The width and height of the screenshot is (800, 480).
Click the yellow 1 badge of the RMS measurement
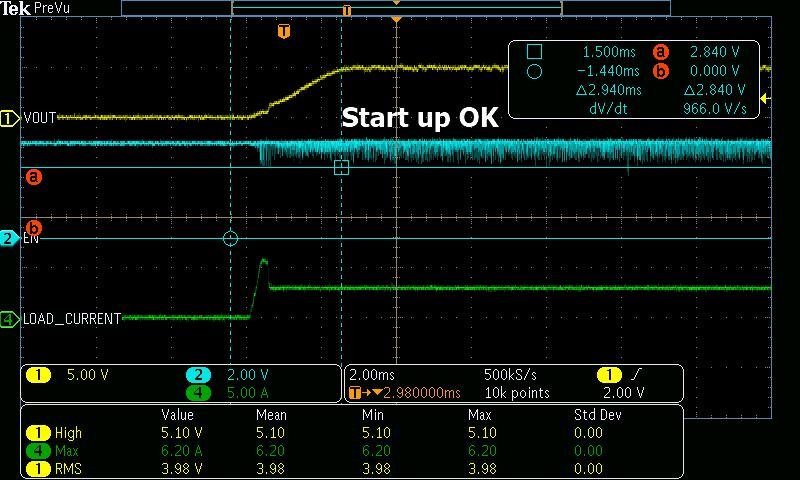pos(38,469)
